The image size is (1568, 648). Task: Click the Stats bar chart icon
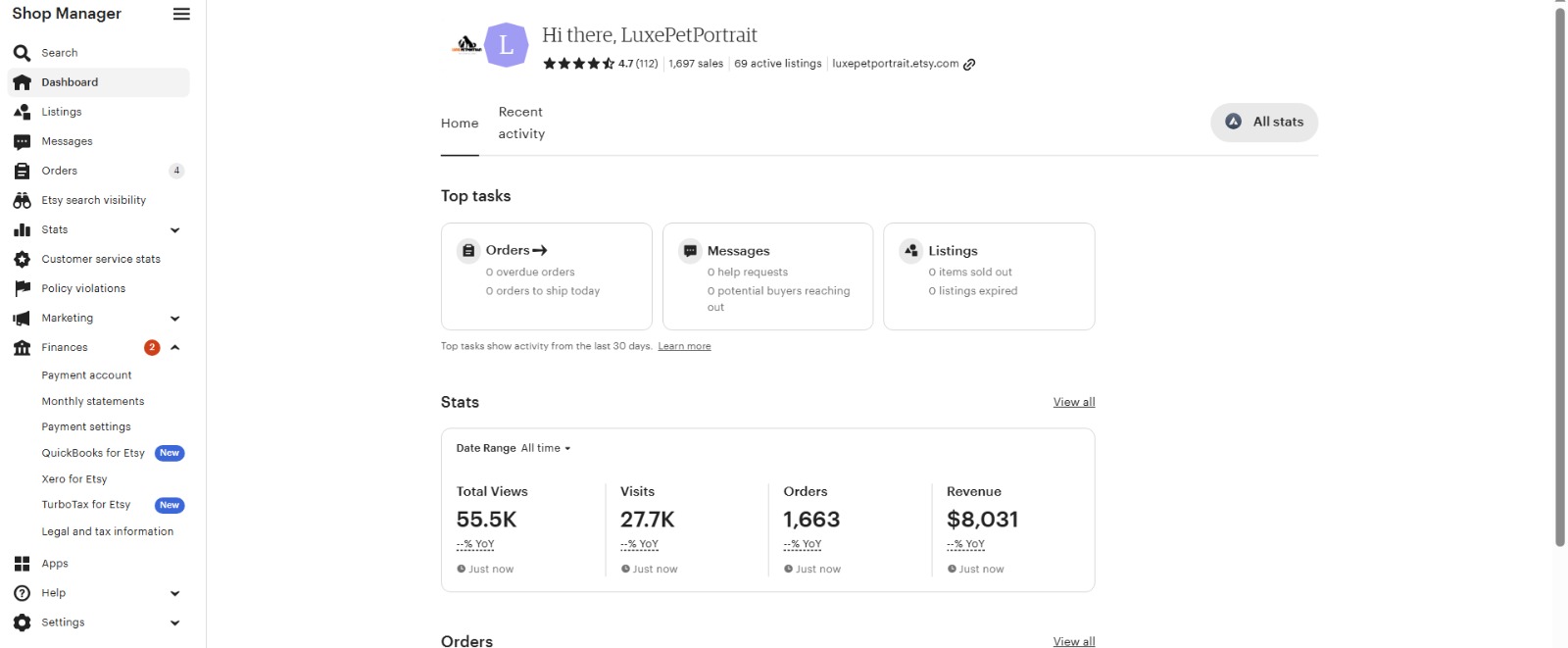pyautogui.click(x=22, y=229)
